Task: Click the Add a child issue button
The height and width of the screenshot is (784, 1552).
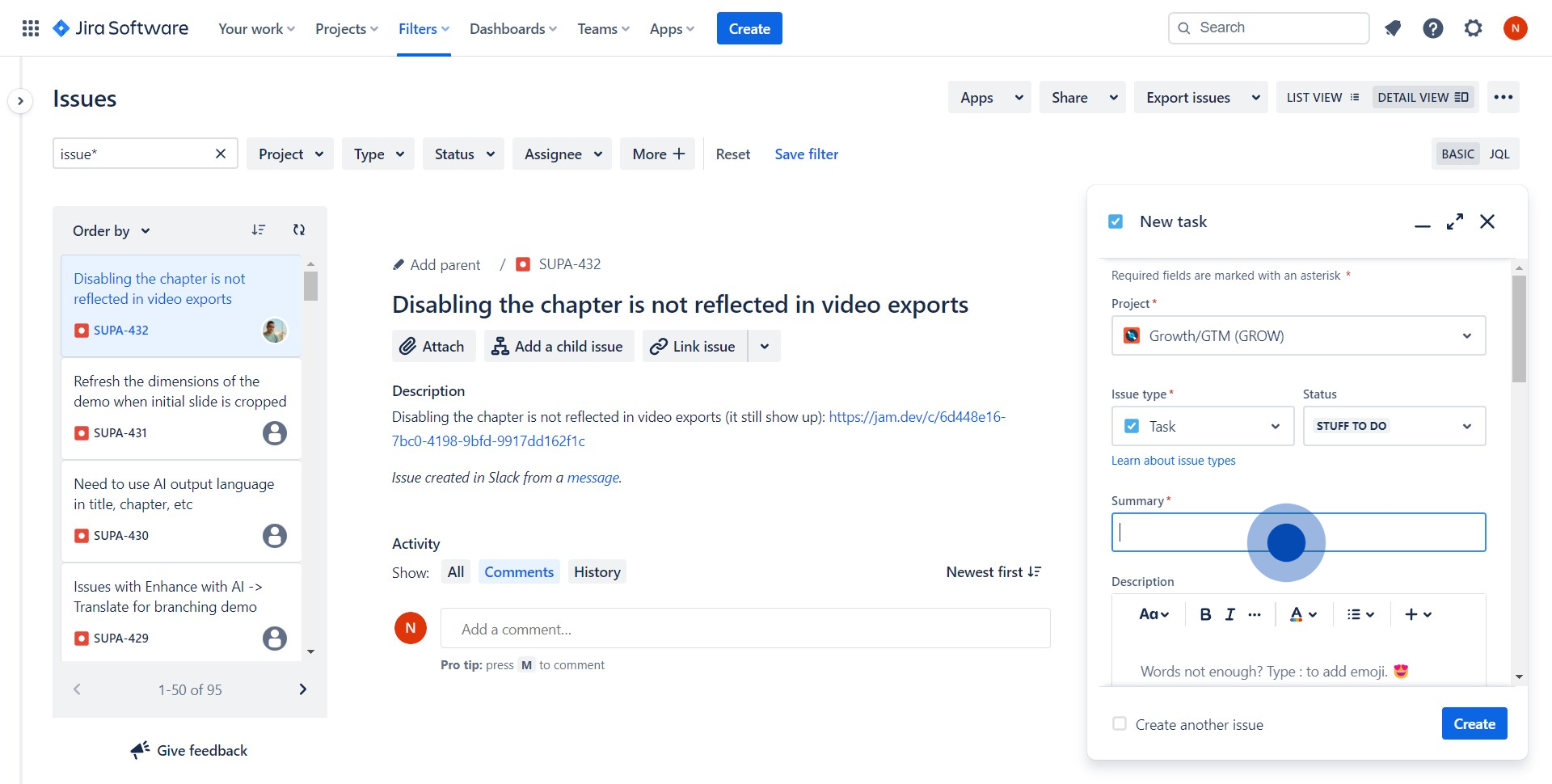Action: coord(559,347)
